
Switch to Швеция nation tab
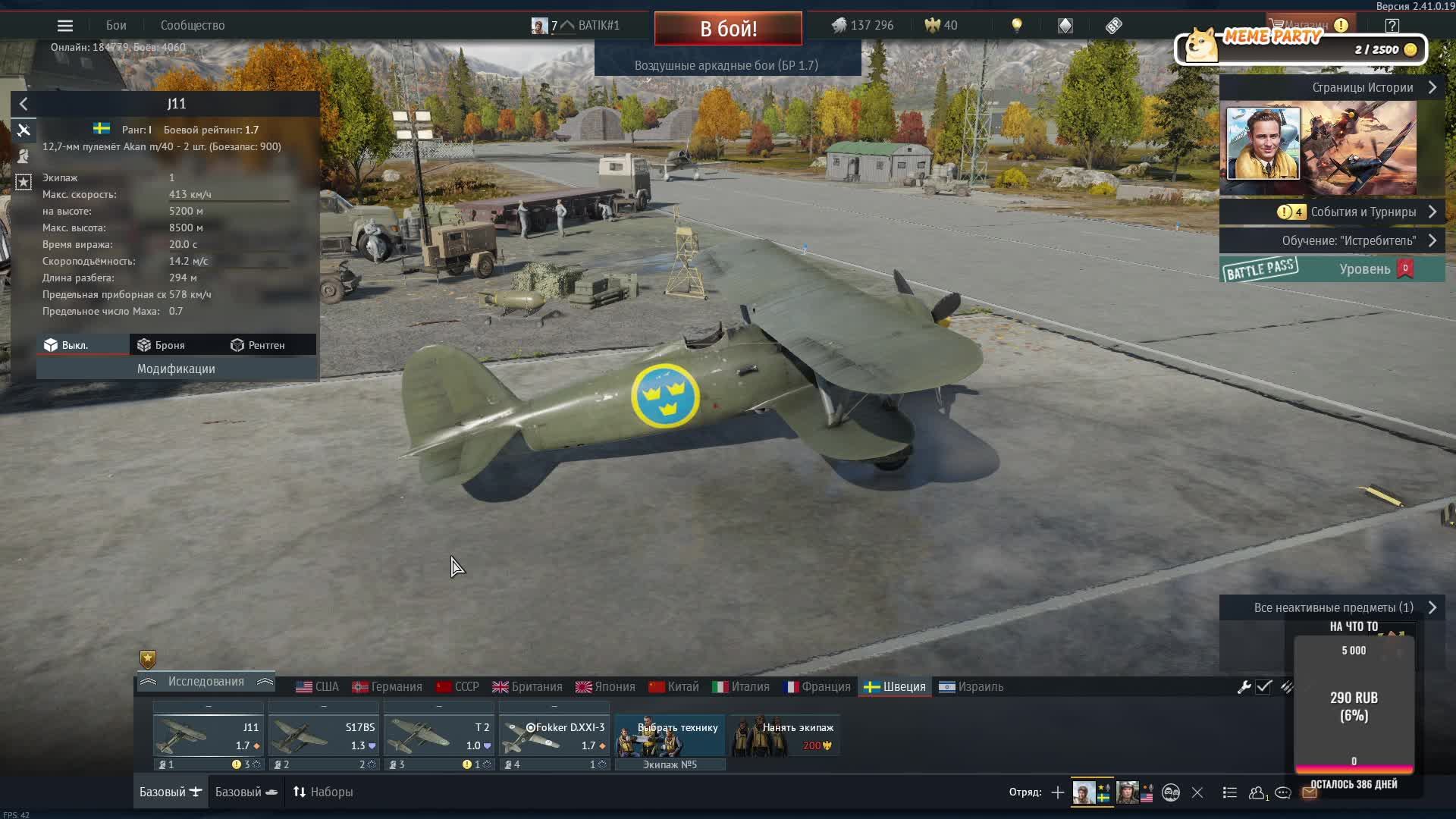pyautogui.click(x=895, y=687)
